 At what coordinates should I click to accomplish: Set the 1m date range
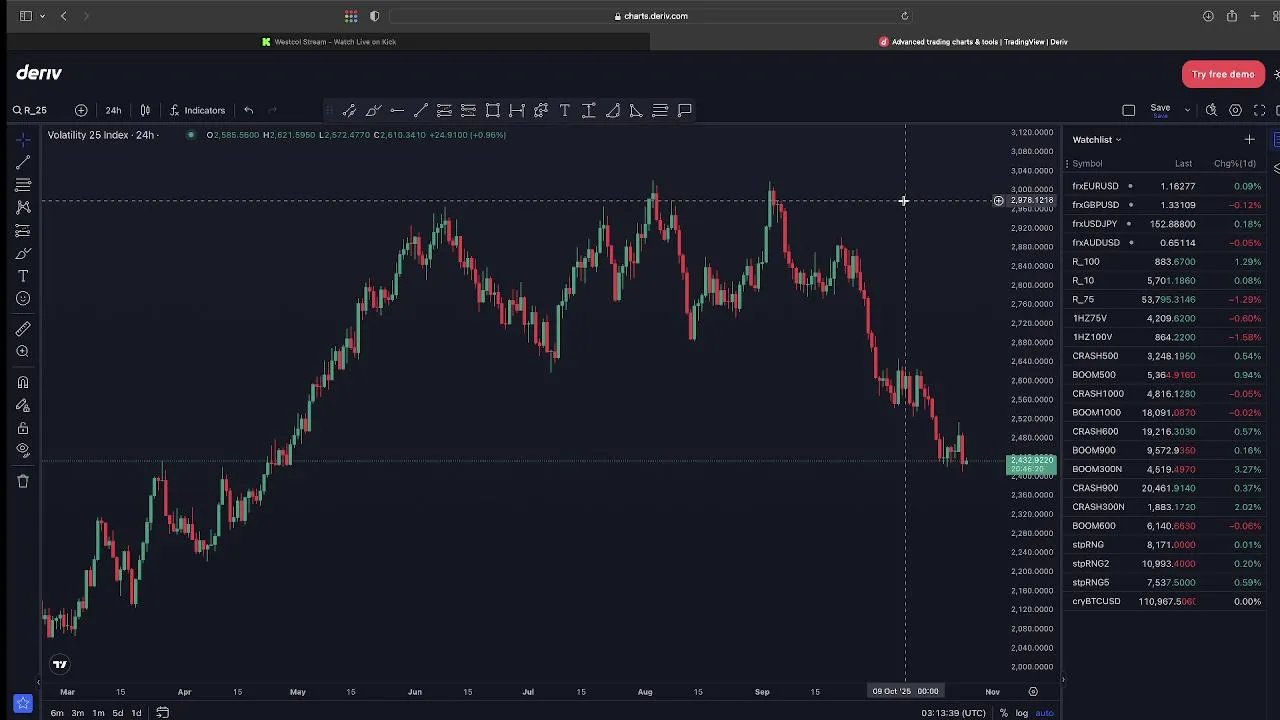[98, 713]
